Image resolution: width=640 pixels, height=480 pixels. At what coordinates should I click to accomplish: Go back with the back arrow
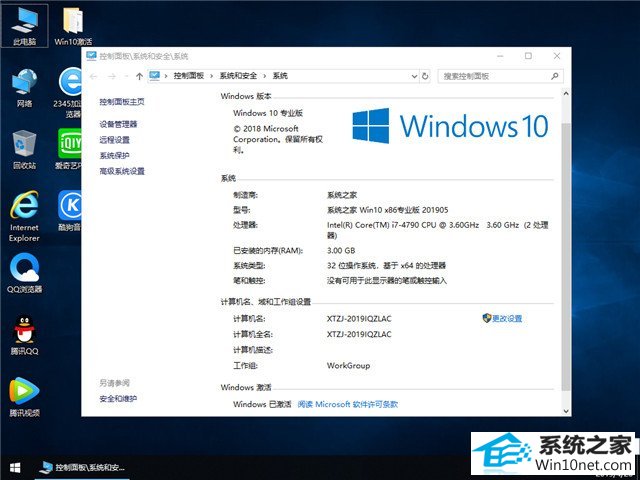[x=93, y=76]
